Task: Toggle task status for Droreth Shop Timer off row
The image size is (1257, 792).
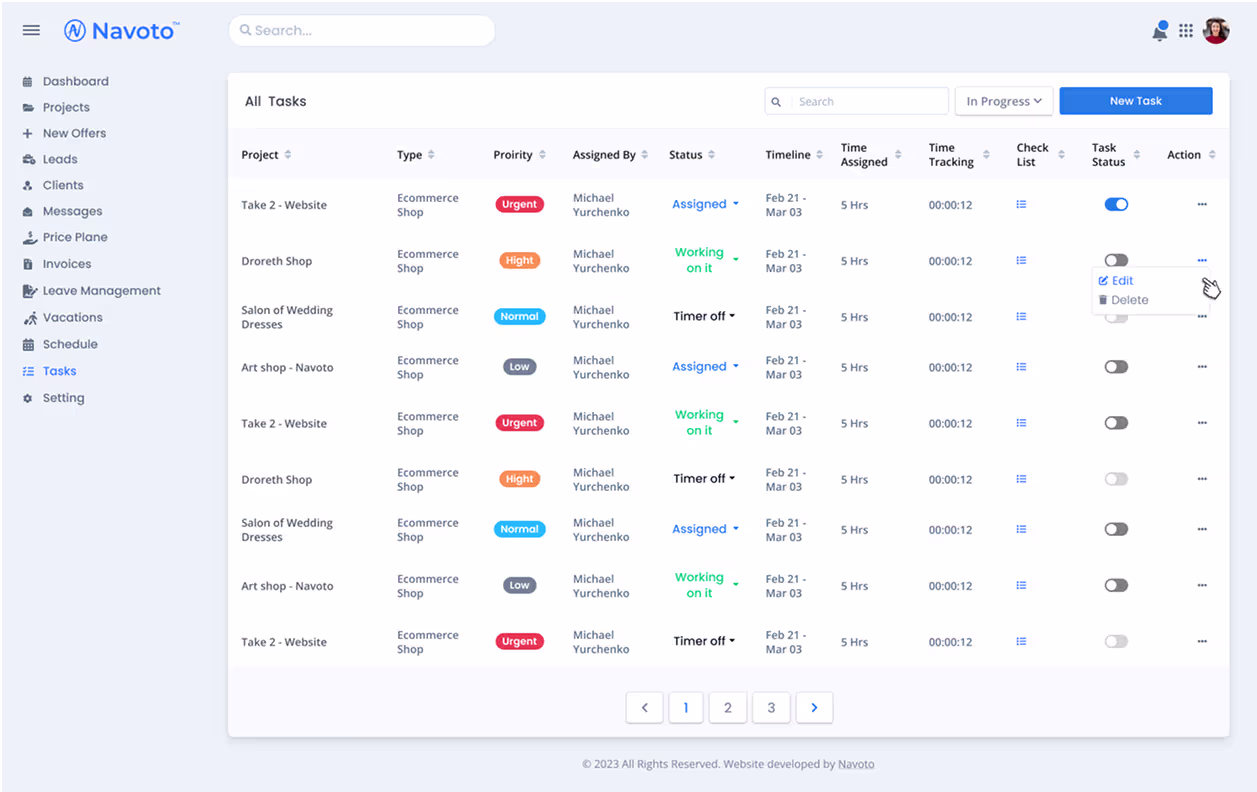Action: tap(1116, 479)
